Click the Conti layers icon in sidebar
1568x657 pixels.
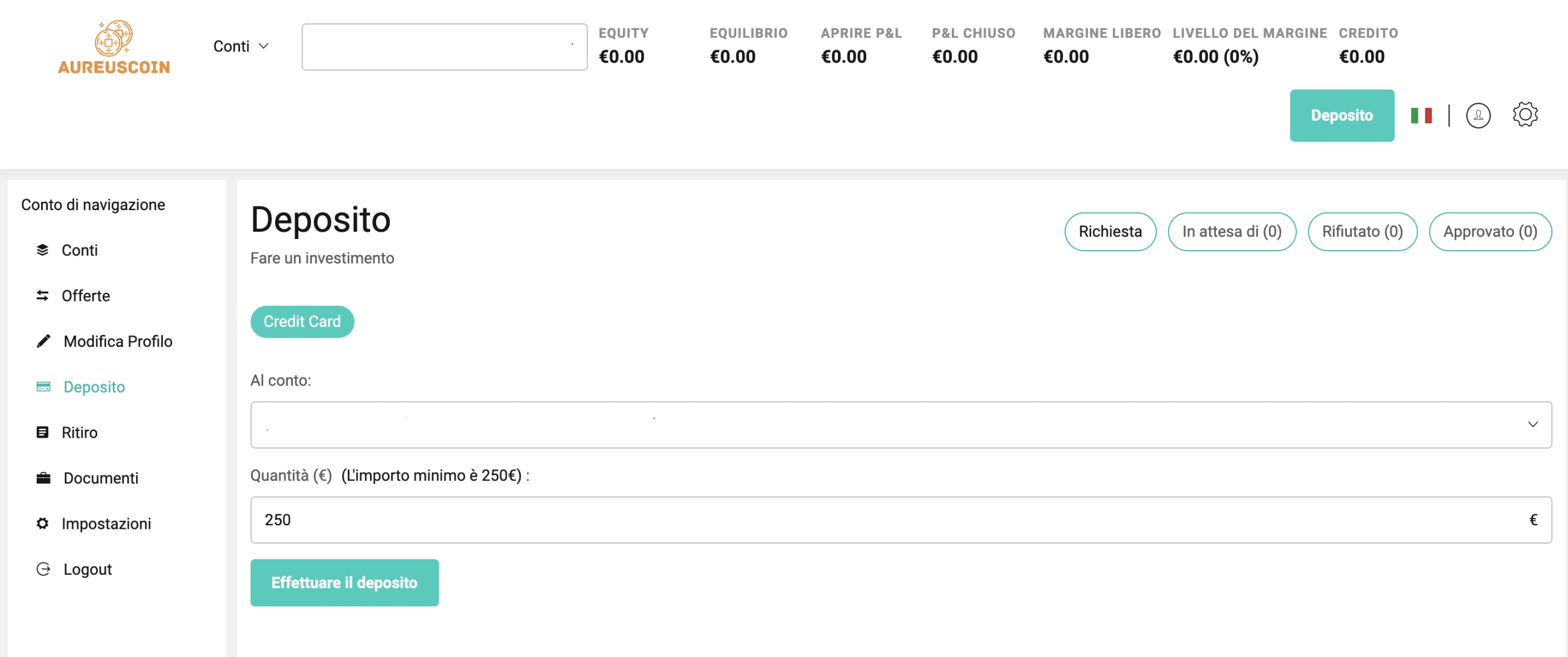click(42, 250)
